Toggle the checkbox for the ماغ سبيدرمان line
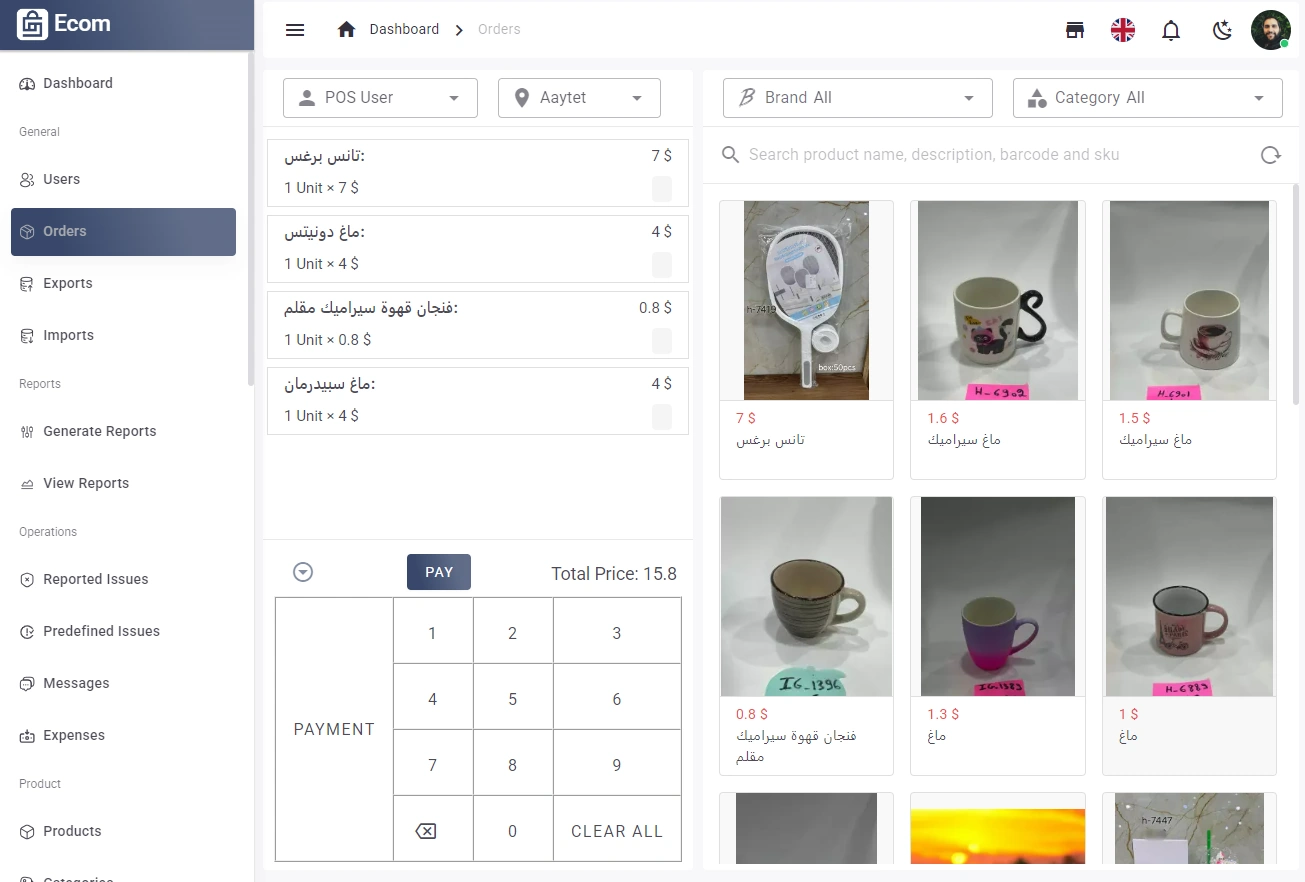This screenshot has height=882, width=1305. (662, 417)
